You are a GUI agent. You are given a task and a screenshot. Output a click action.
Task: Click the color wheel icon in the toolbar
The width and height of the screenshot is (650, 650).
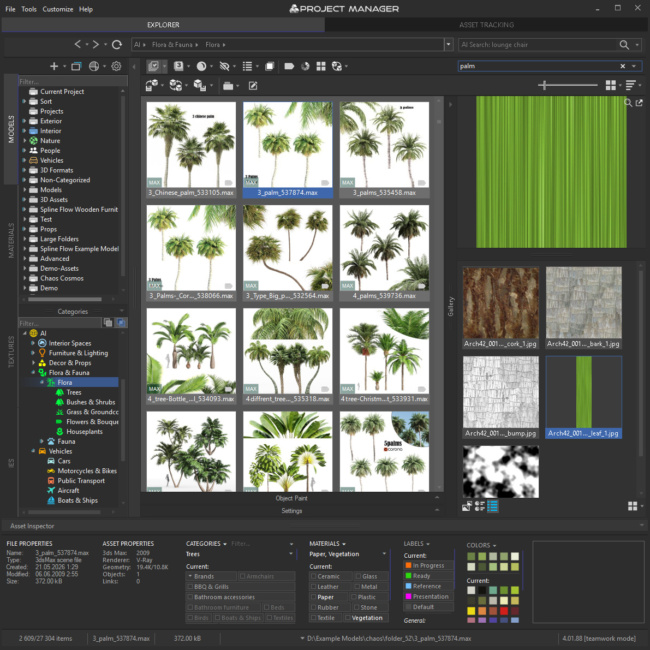click(x=305, y=66)
